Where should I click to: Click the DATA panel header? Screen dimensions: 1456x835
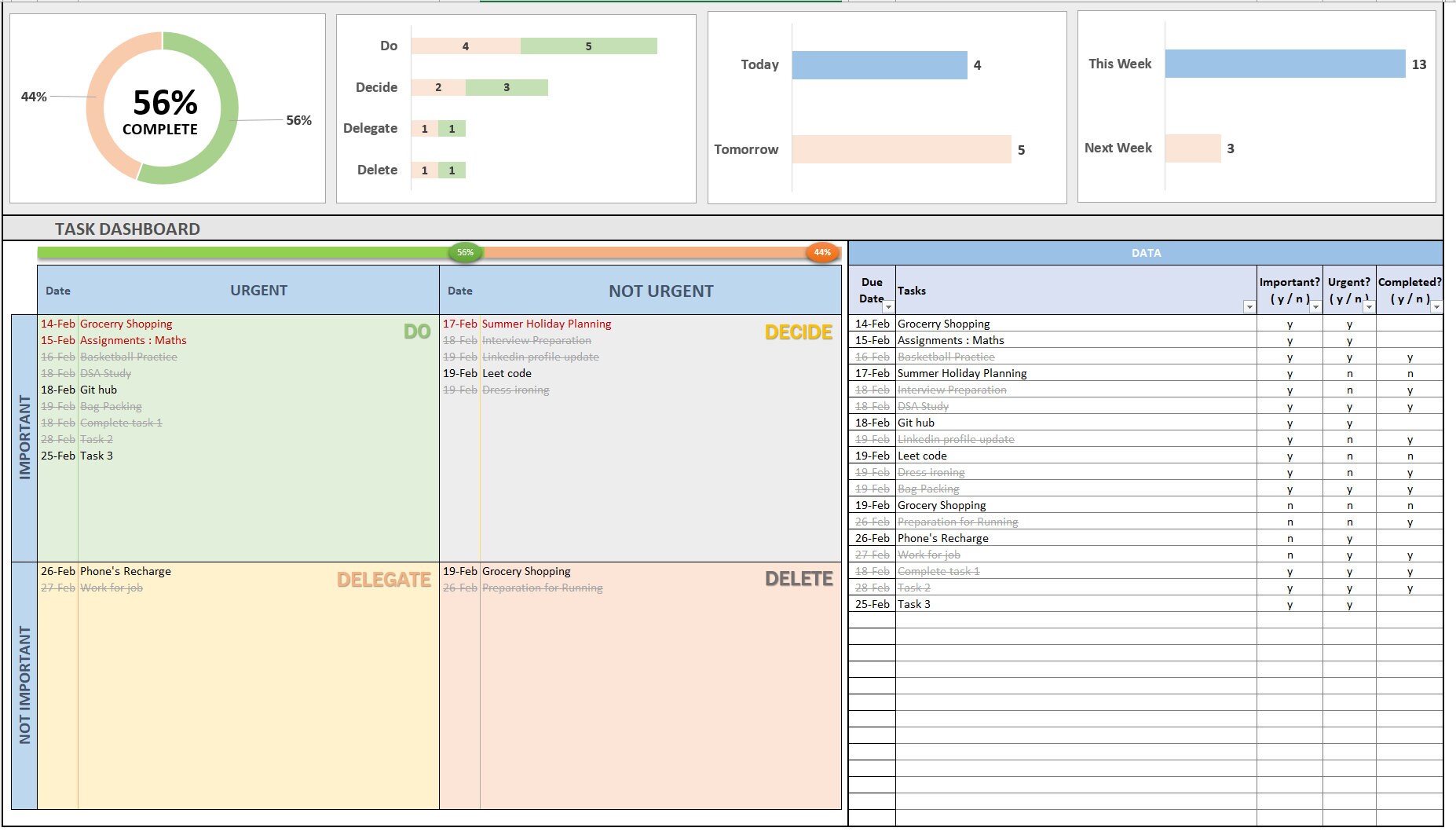[x=1147, y=253]
